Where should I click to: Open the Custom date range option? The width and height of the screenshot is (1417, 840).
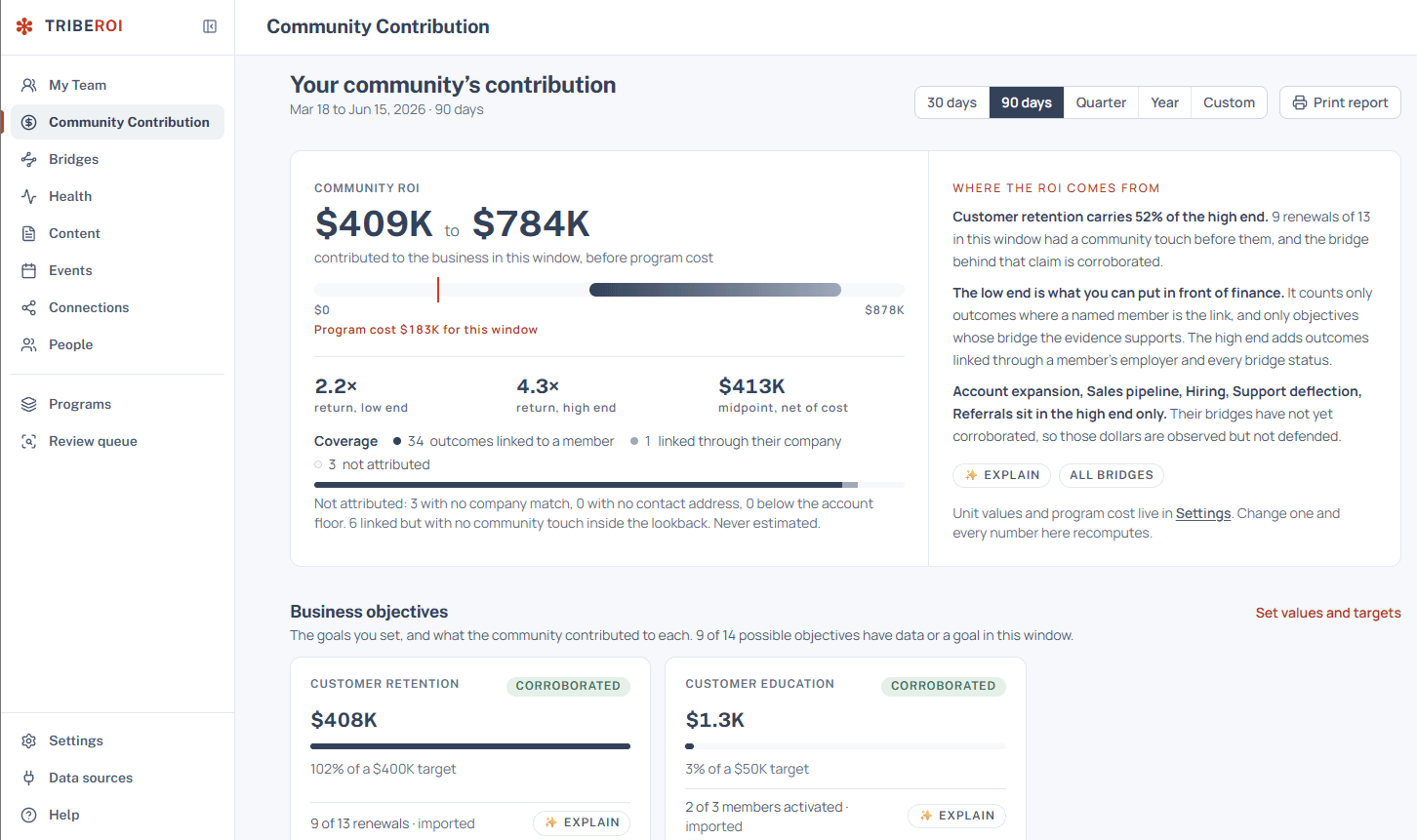[x=1229, y=102]
